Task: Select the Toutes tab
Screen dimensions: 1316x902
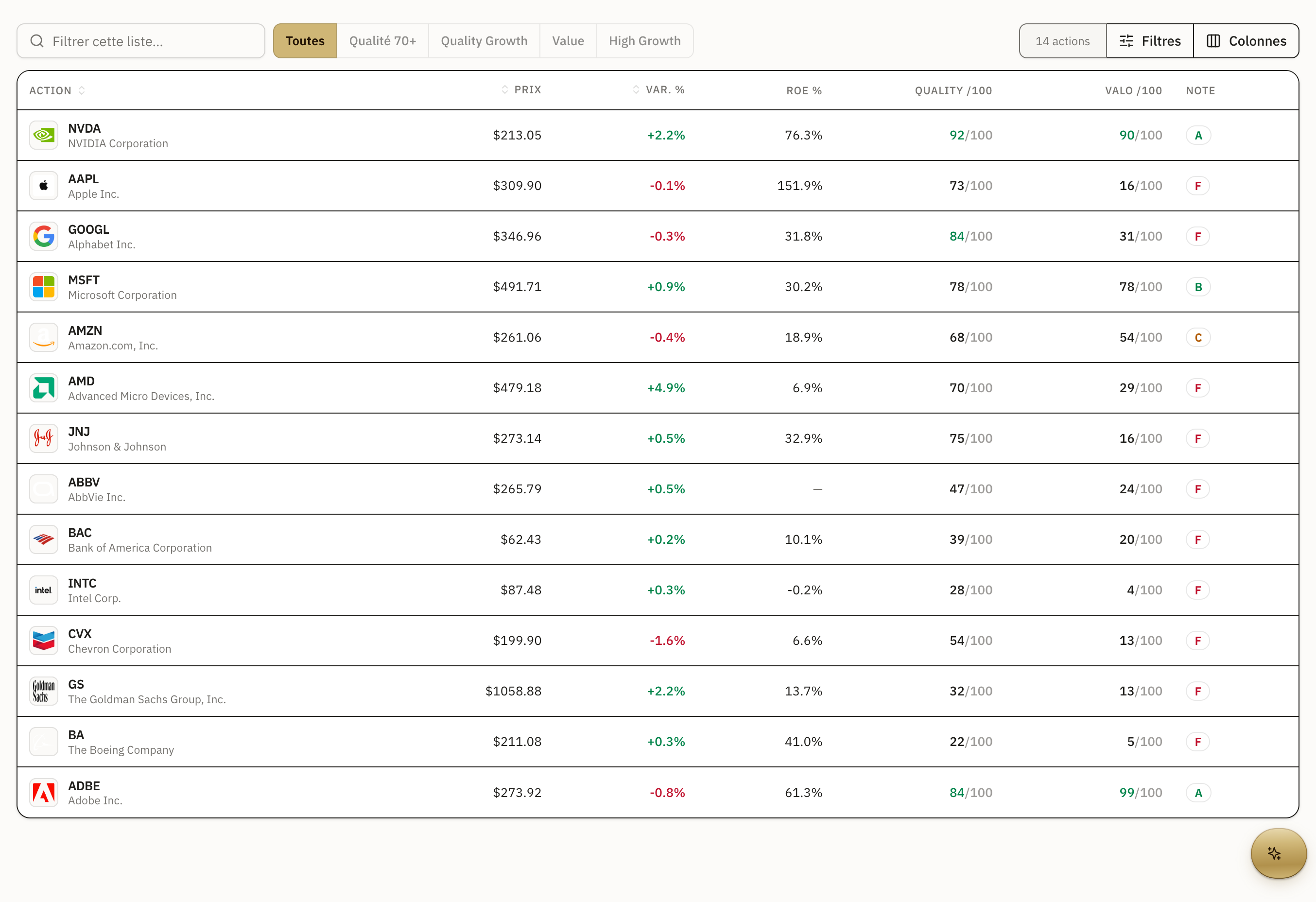Action: 305,41
